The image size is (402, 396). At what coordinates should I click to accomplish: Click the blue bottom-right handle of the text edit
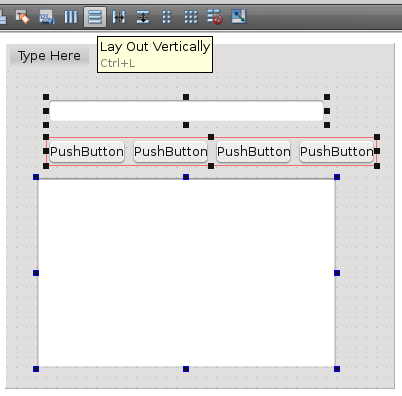pyautogui.click(x=337, y=369)
